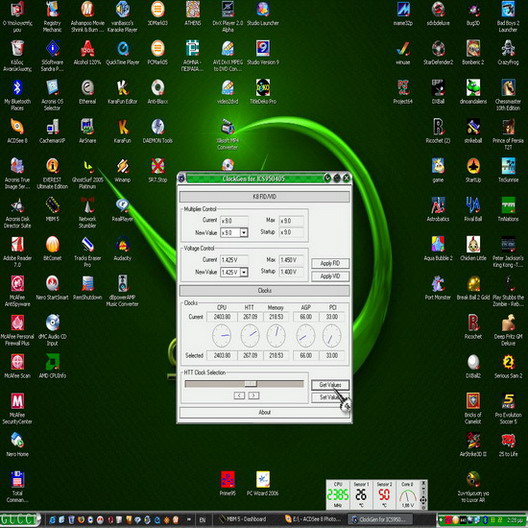Open the Crazyfrog desktop icon

click(508, 53)
